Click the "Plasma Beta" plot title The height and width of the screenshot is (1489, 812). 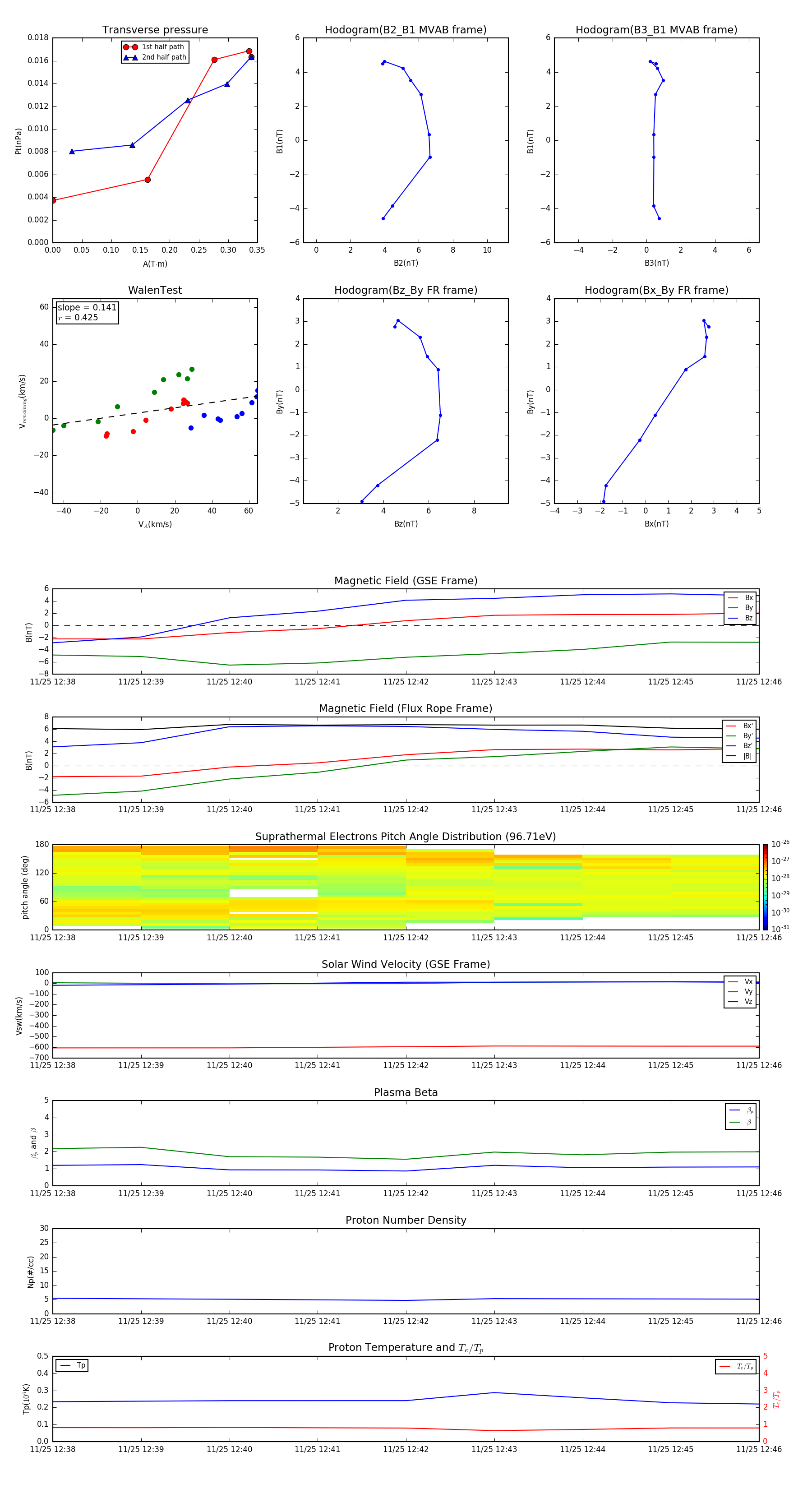(x=406, y=1092)
